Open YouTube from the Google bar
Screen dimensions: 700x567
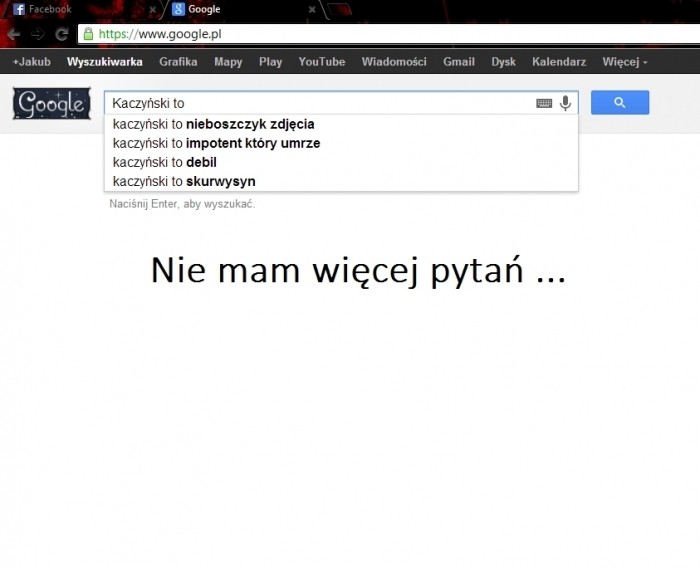click(321, 62)
